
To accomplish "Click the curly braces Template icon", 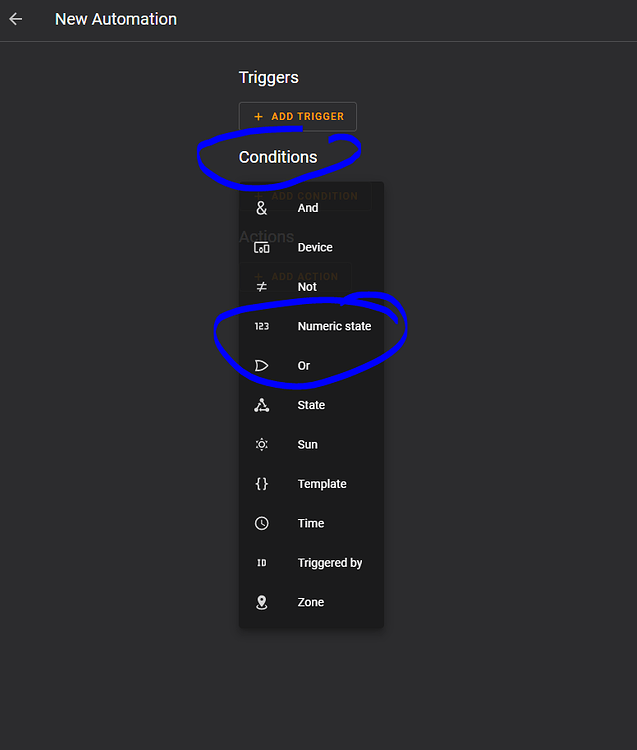I will pos(262,484).
